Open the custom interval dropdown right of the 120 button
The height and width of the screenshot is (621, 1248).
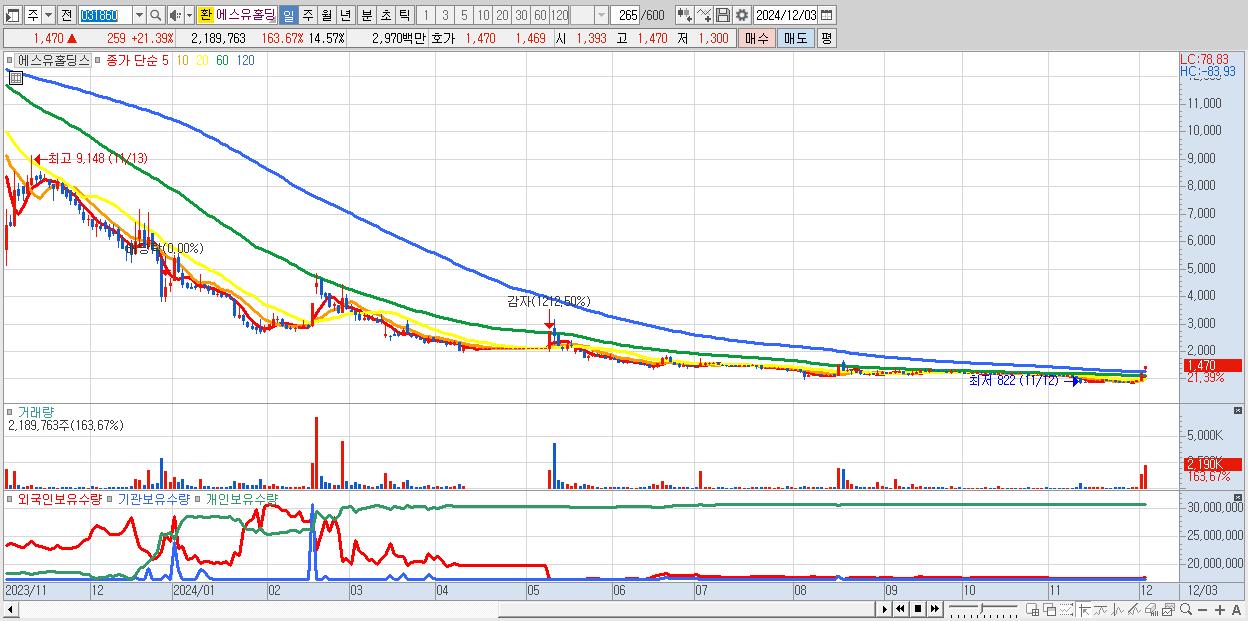[601, 15]
